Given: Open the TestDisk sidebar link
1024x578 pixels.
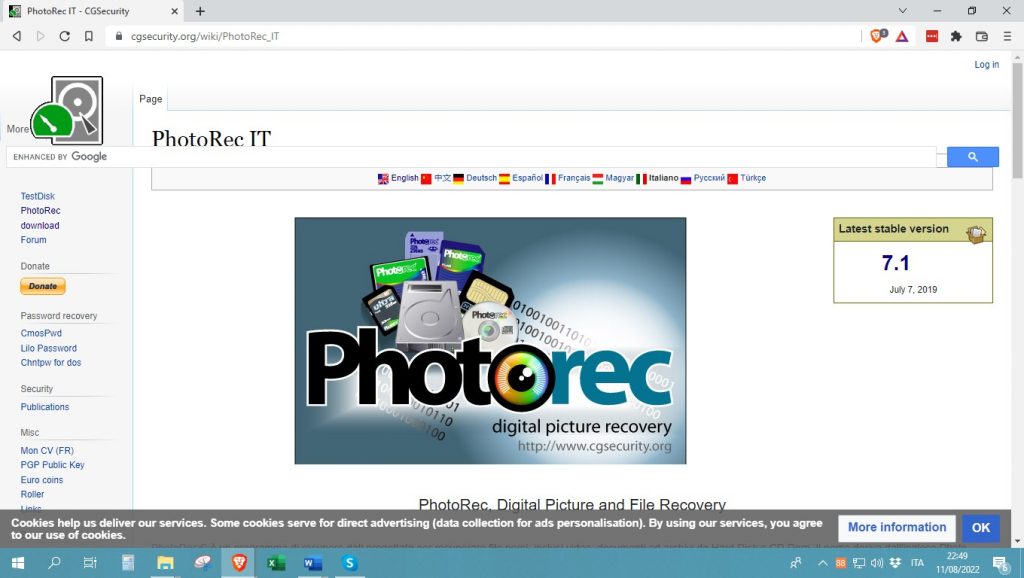Looking at the screenshot, I should click(36, 196).
